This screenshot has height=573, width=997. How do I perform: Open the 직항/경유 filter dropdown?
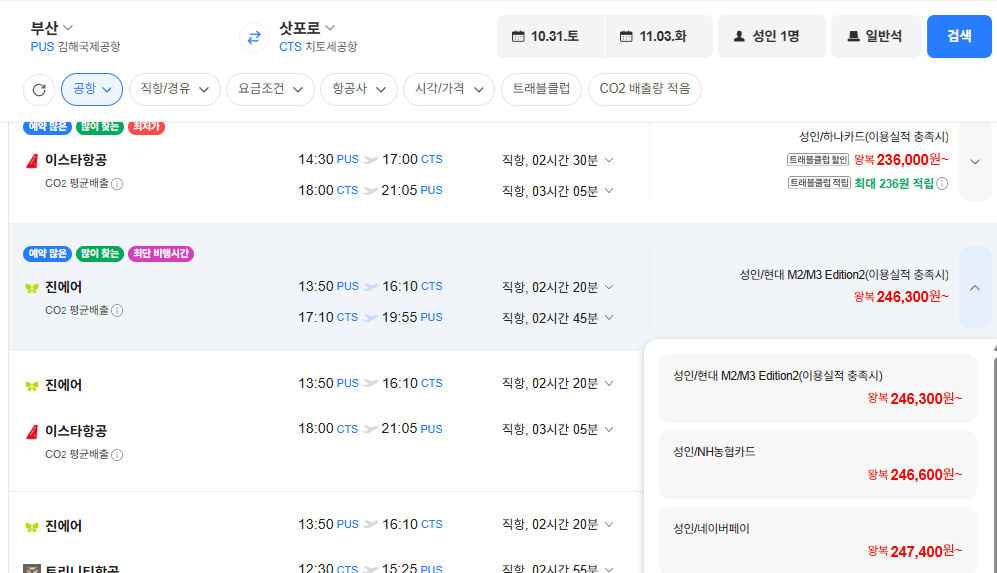coord(175,89)
